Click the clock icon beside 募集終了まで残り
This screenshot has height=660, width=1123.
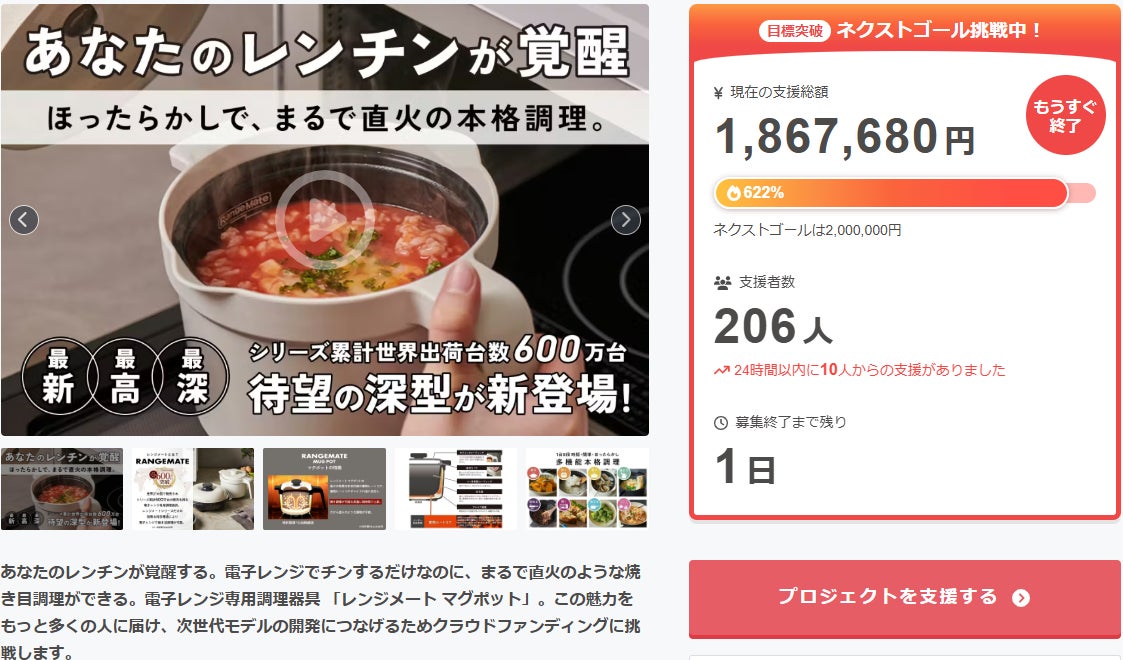point(721,423)
